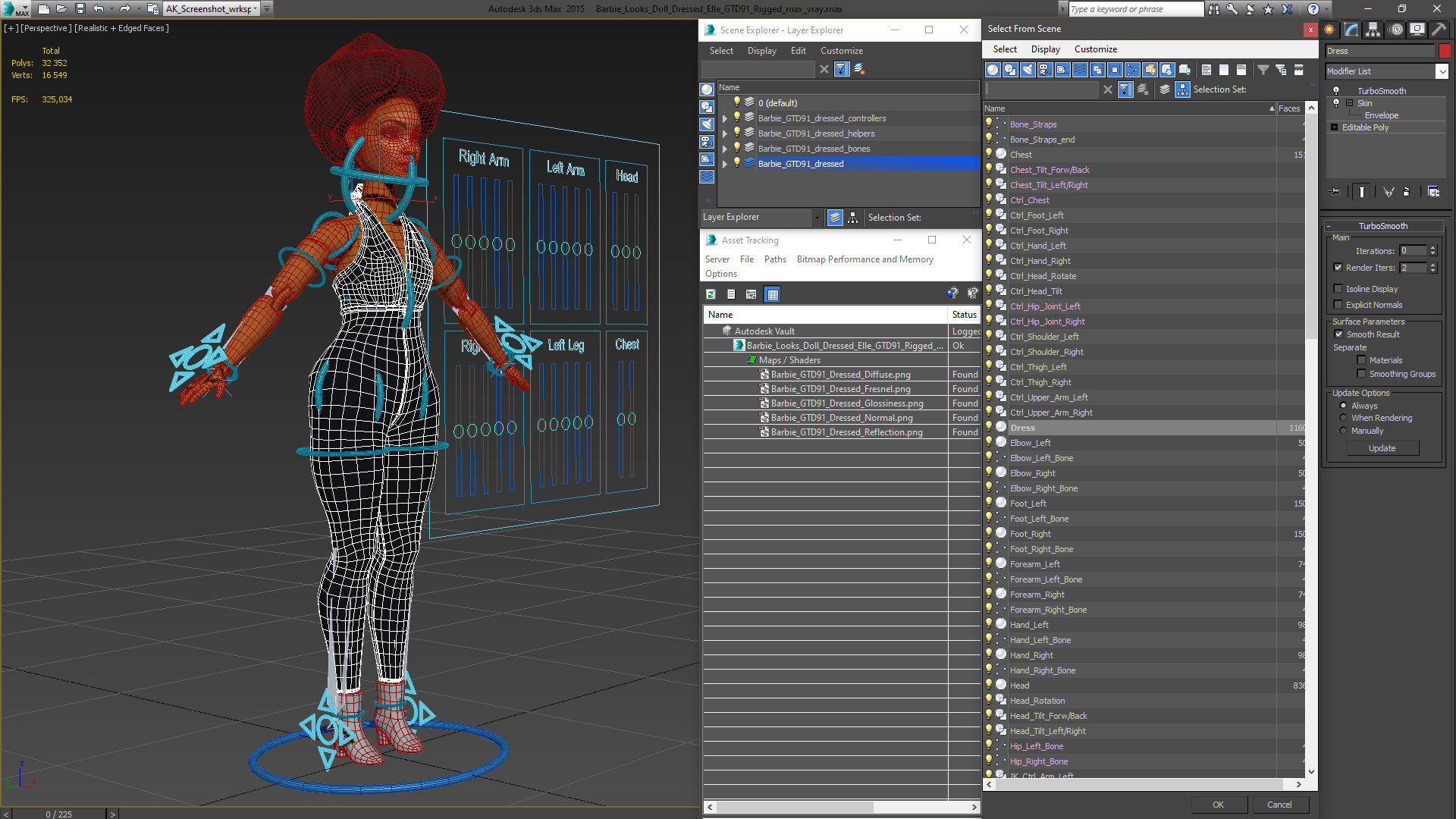Increase Iterations spinner value
The image size is (1456, 819).
click(1432, 248)
